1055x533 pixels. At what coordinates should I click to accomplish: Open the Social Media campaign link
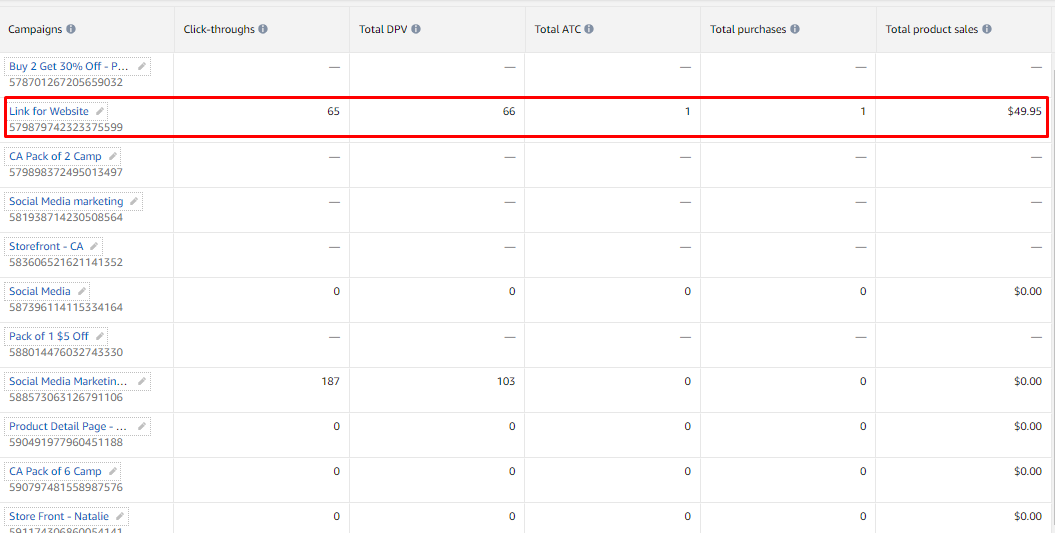(x=40, y=291)
